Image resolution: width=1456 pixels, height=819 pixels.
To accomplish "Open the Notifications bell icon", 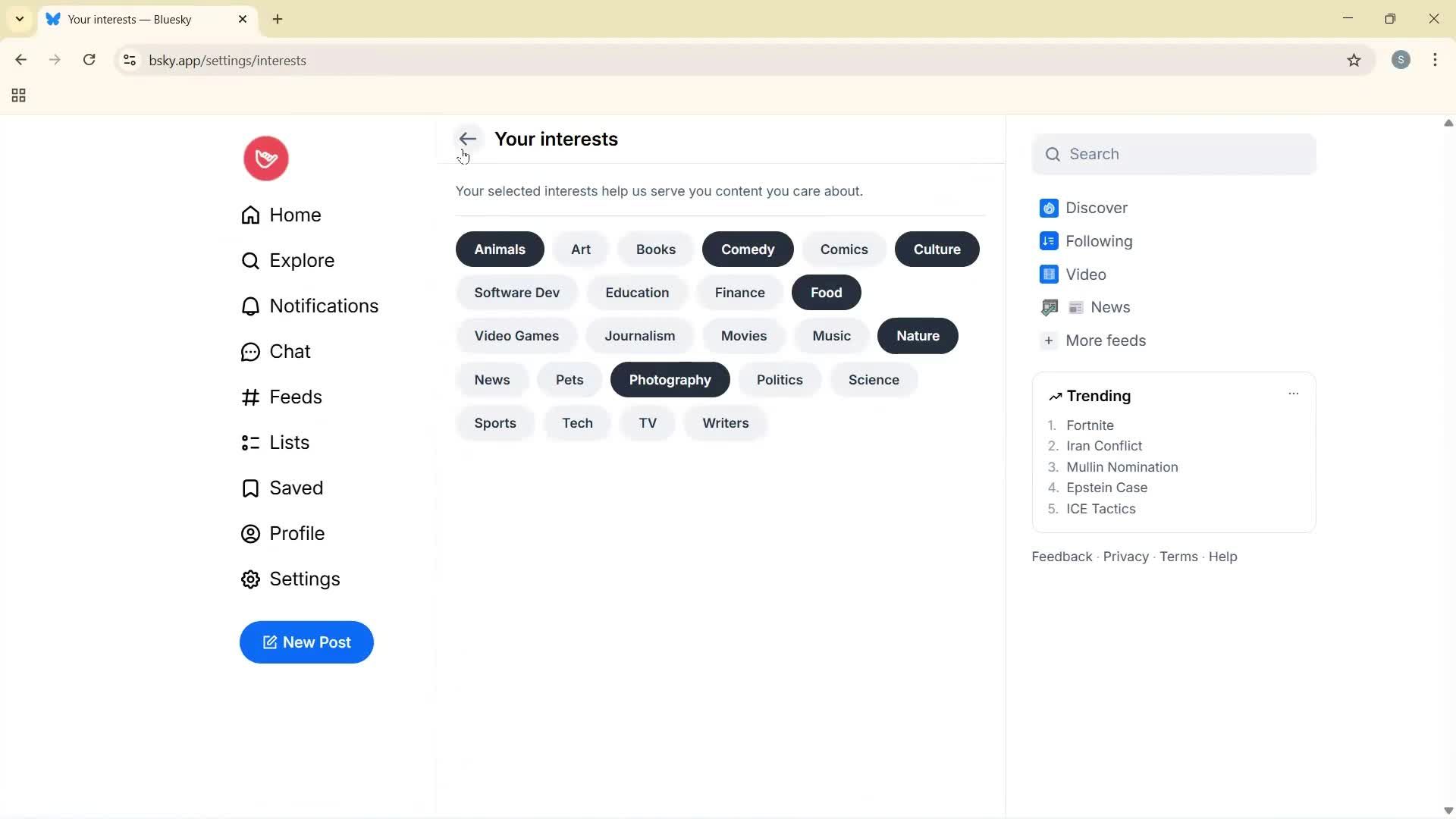I will point(250,306).
